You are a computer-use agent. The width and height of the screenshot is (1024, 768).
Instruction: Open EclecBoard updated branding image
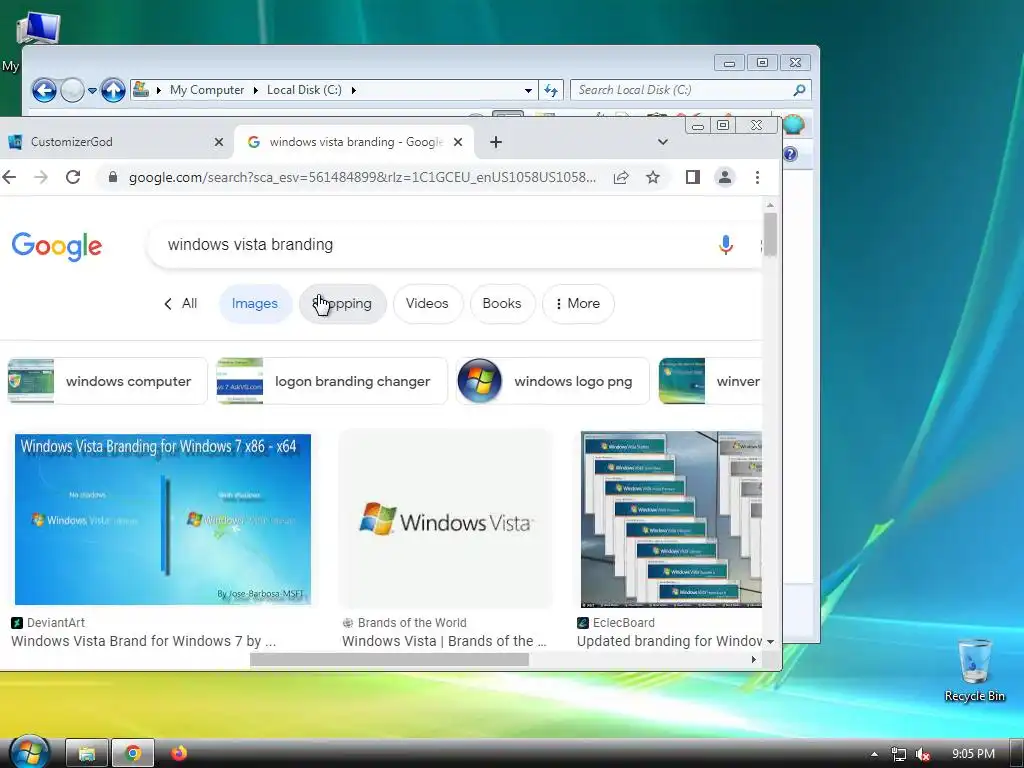pos(671,519)
